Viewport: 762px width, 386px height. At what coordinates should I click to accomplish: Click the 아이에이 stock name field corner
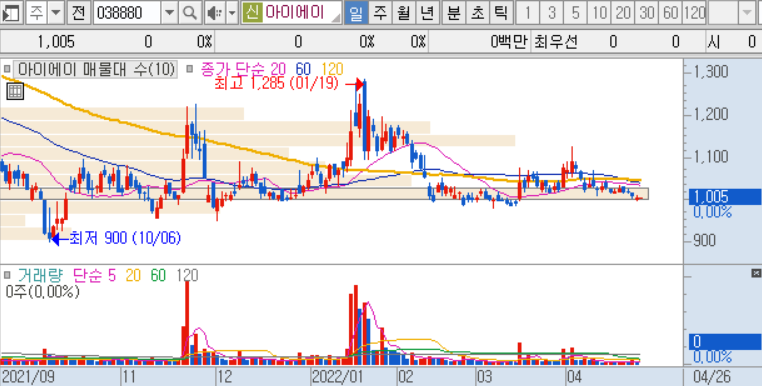click(336, 18)
